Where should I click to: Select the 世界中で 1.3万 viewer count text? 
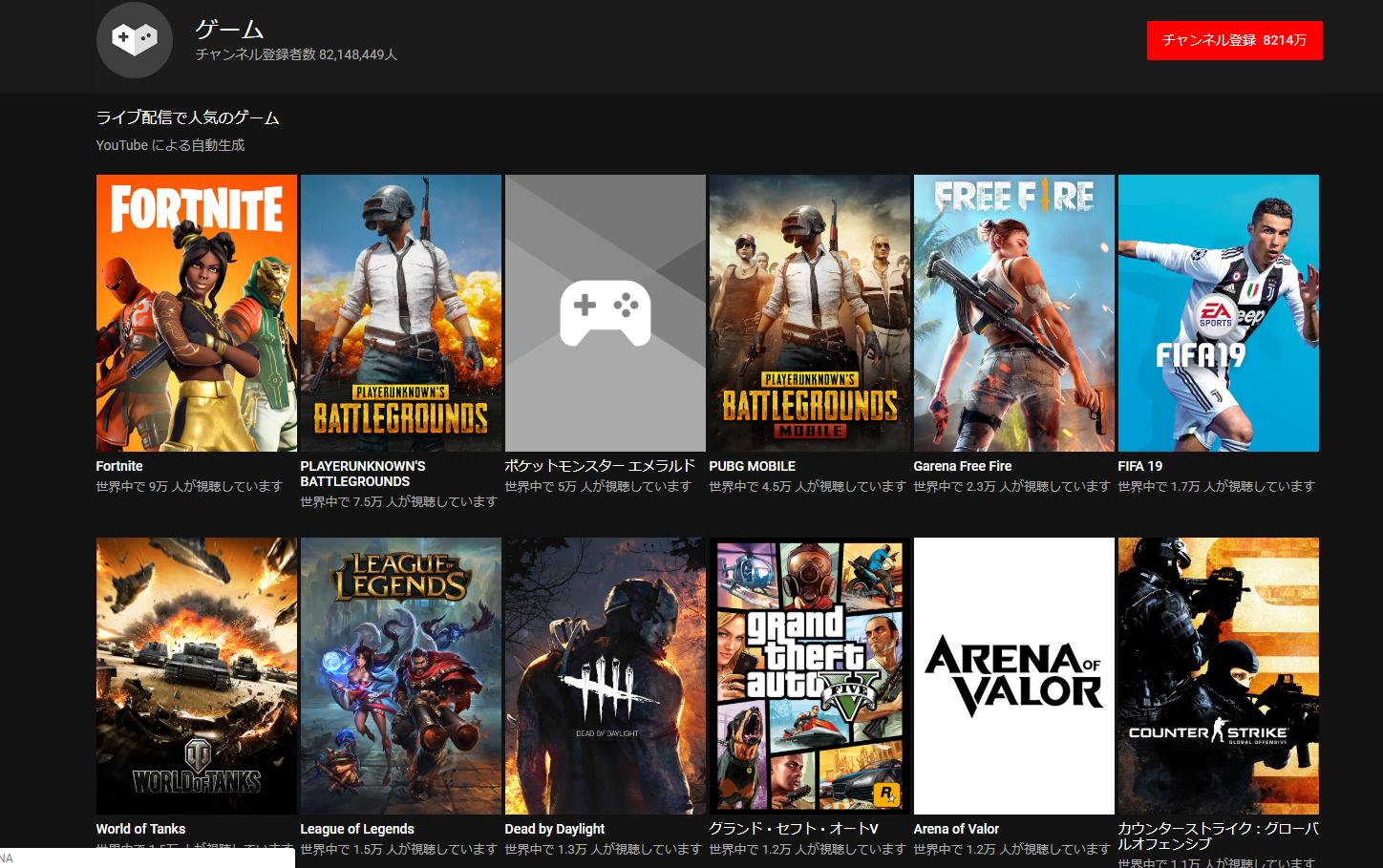point(604,849)
